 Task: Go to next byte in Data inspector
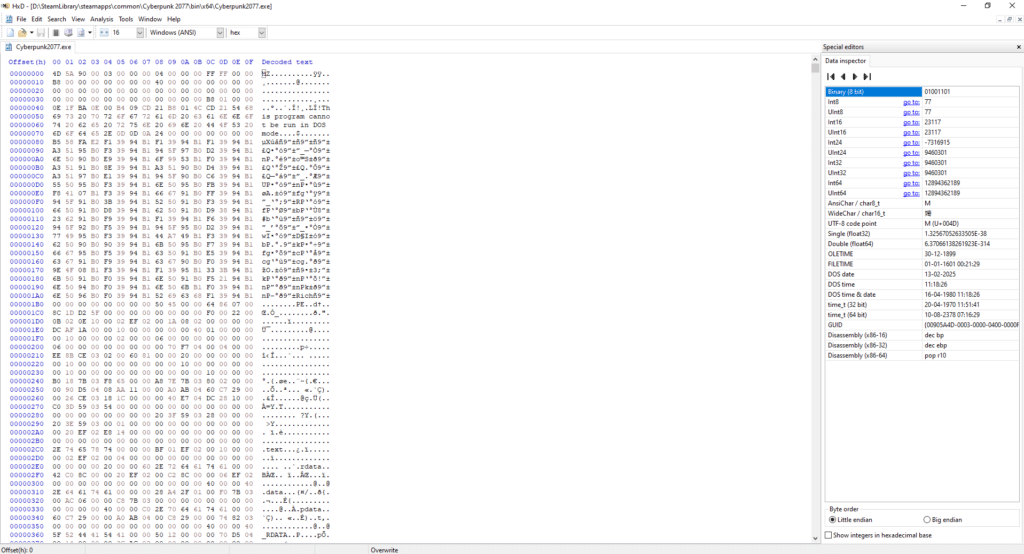click(x=855, y=76)
